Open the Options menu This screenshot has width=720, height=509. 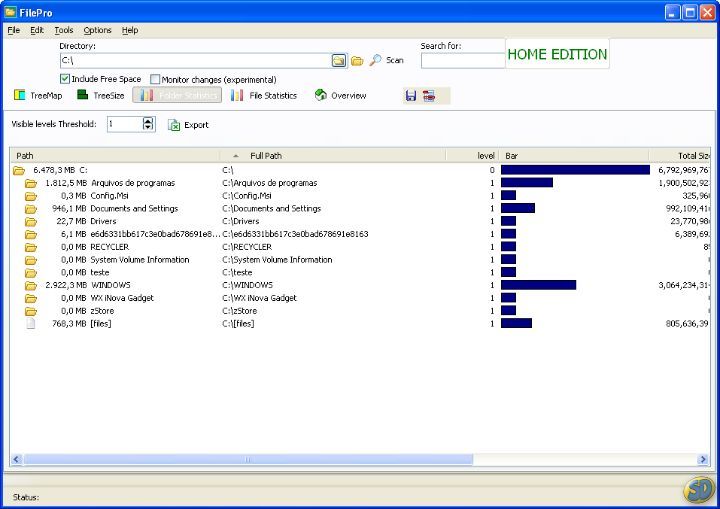point(97,30)
